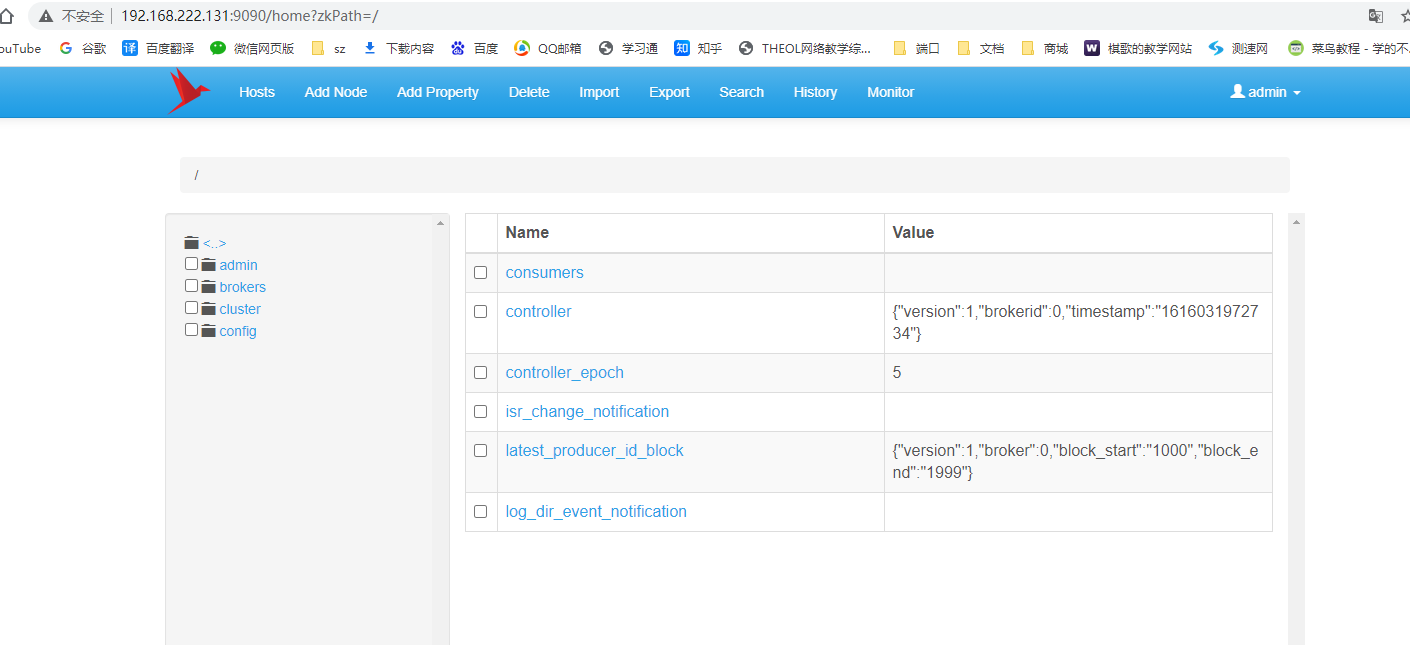This screenshot has width=1410, height=645.
Task: Open the Monitor menu item
Action: (889, 92)
